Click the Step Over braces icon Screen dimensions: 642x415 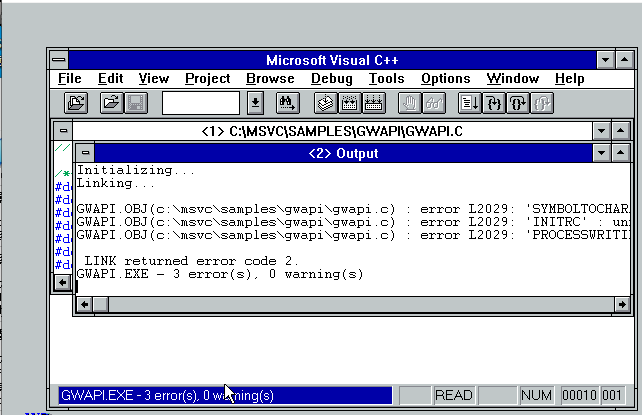(518, 103)
